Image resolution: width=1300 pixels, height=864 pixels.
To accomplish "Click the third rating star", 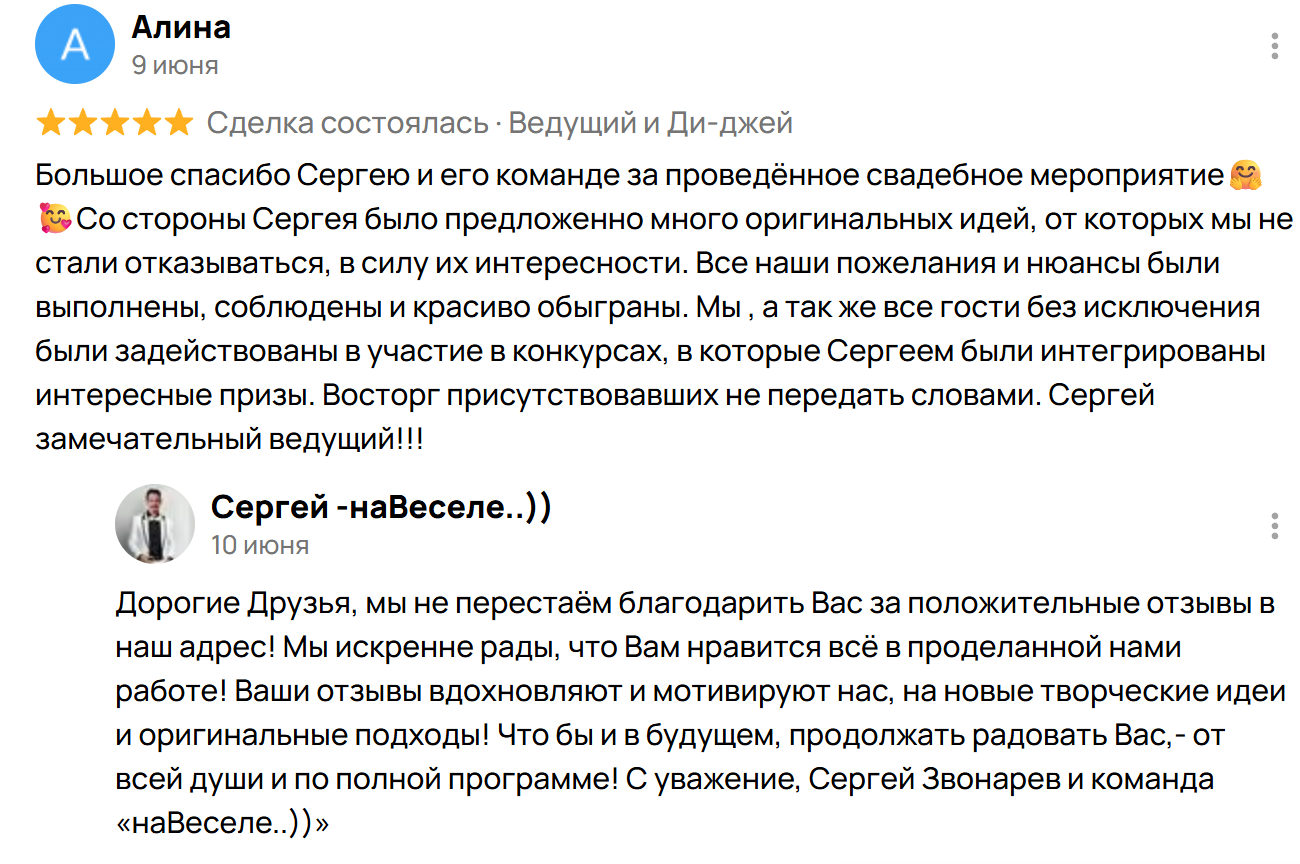I will coord(113,124).
